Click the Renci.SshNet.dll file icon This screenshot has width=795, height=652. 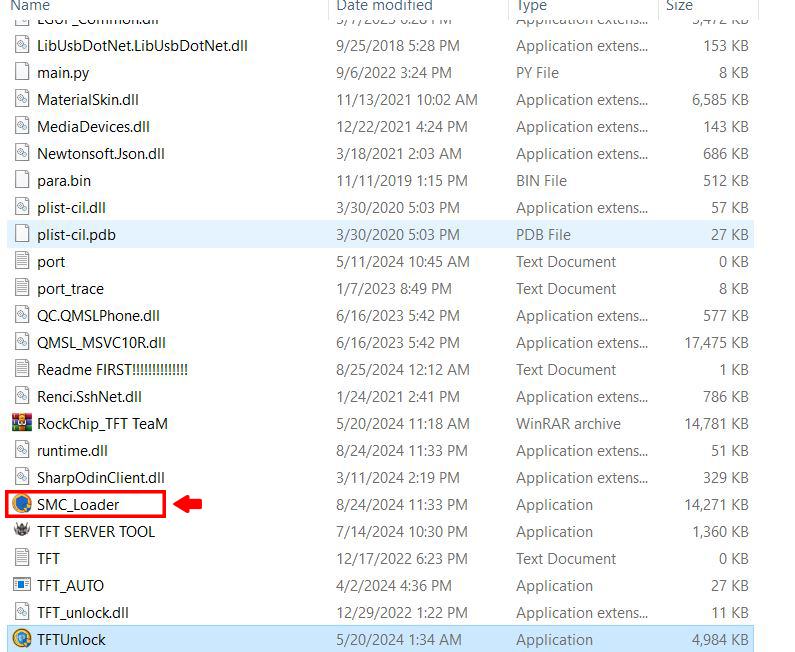click(22, 395)
